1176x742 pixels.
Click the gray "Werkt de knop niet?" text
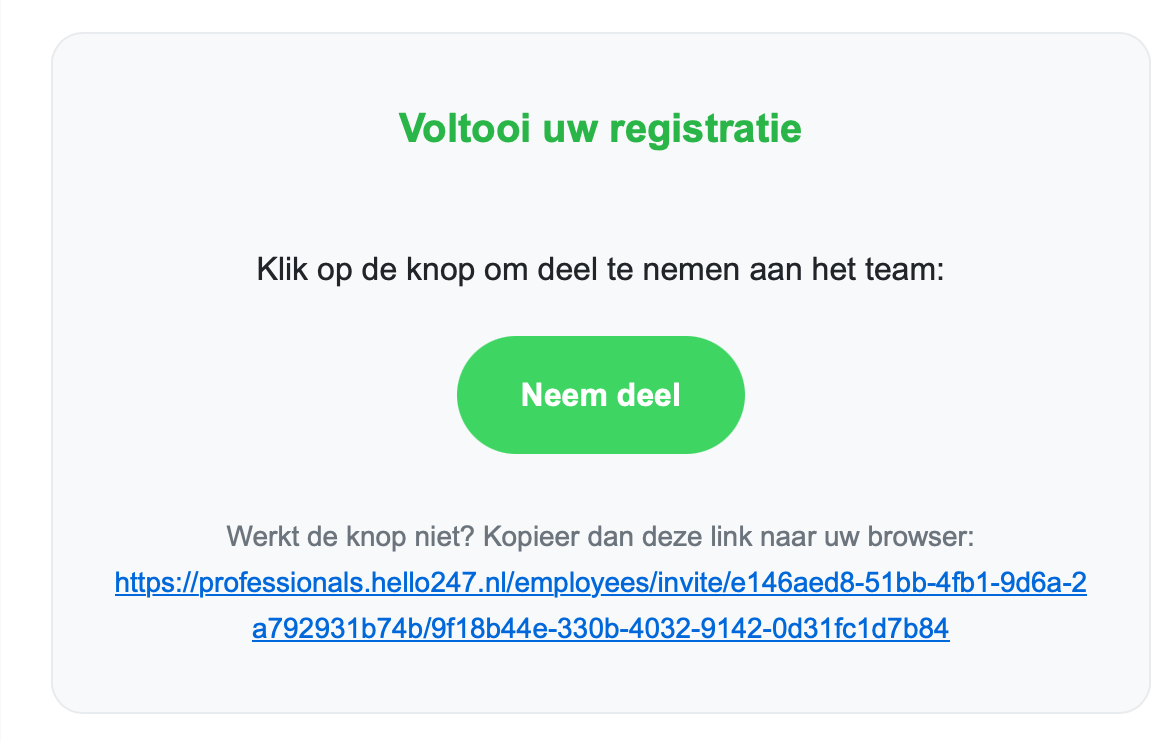(600, 537)
